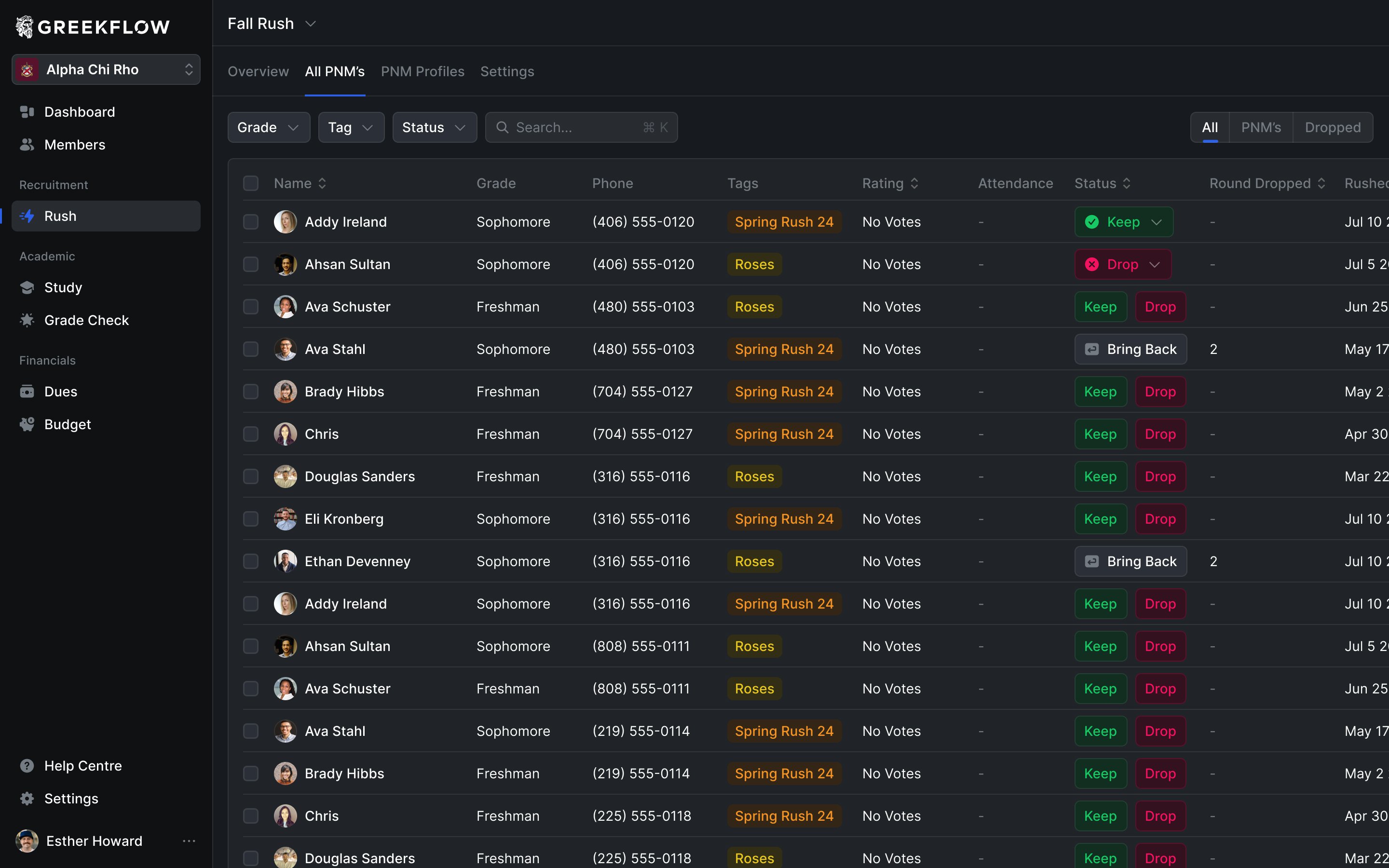Check the Brady Hibbs (704) 555-0127 row checkbox
The height and width of the screenshot is (868, 1389).
tap(251, 392)
